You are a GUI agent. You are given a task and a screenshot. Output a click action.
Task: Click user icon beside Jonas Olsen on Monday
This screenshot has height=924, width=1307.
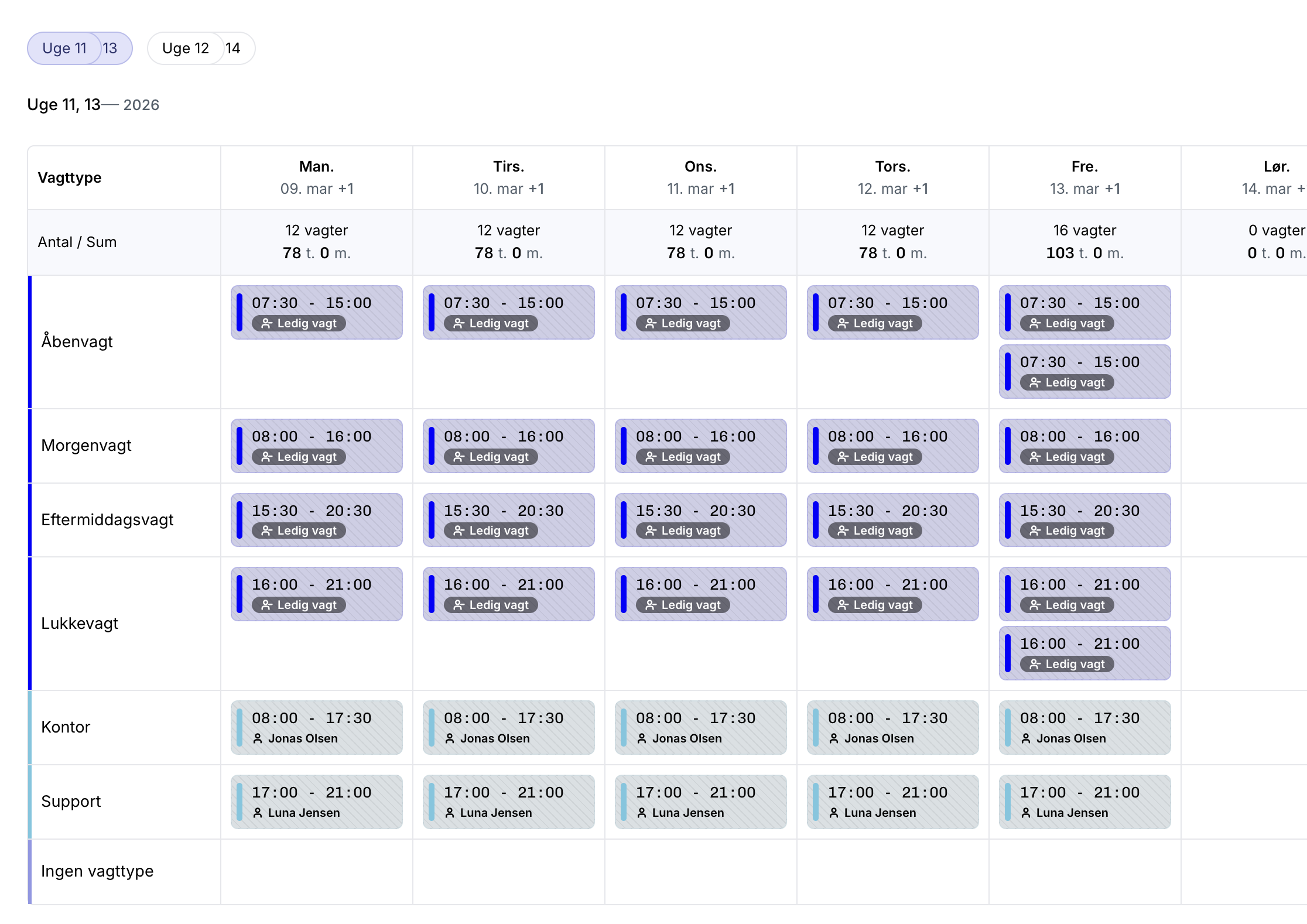[x=258, y=738]
